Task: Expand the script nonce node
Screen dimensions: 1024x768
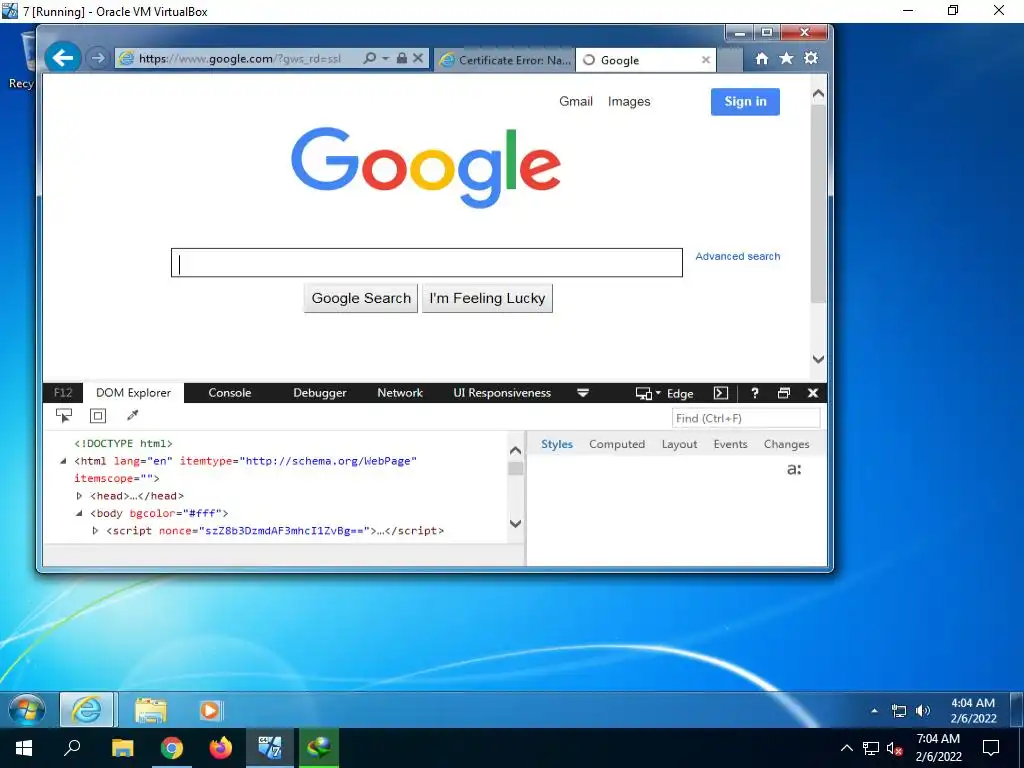Action: pyautogui.click(x=95, y=531)
